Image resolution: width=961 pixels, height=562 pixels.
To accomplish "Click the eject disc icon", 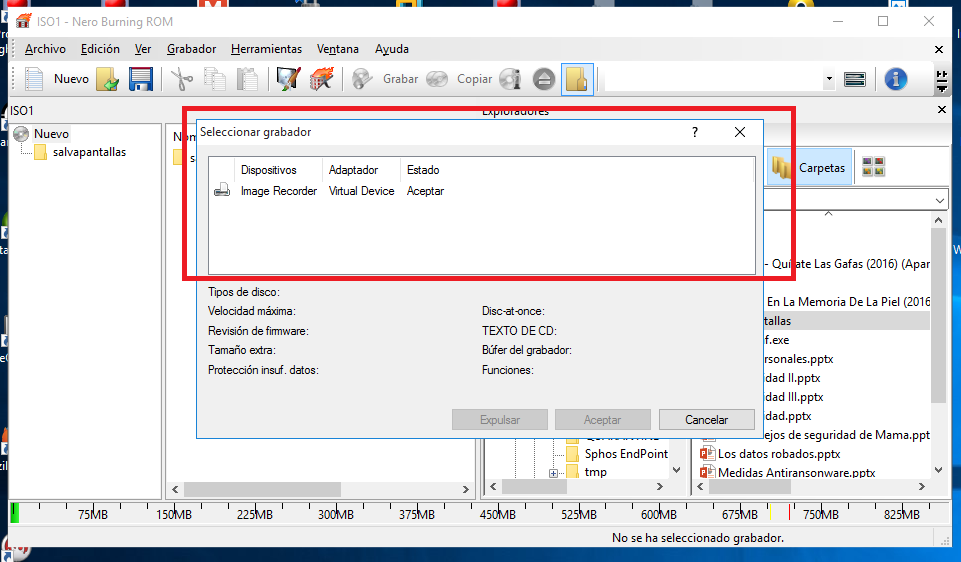I will 544,79.
